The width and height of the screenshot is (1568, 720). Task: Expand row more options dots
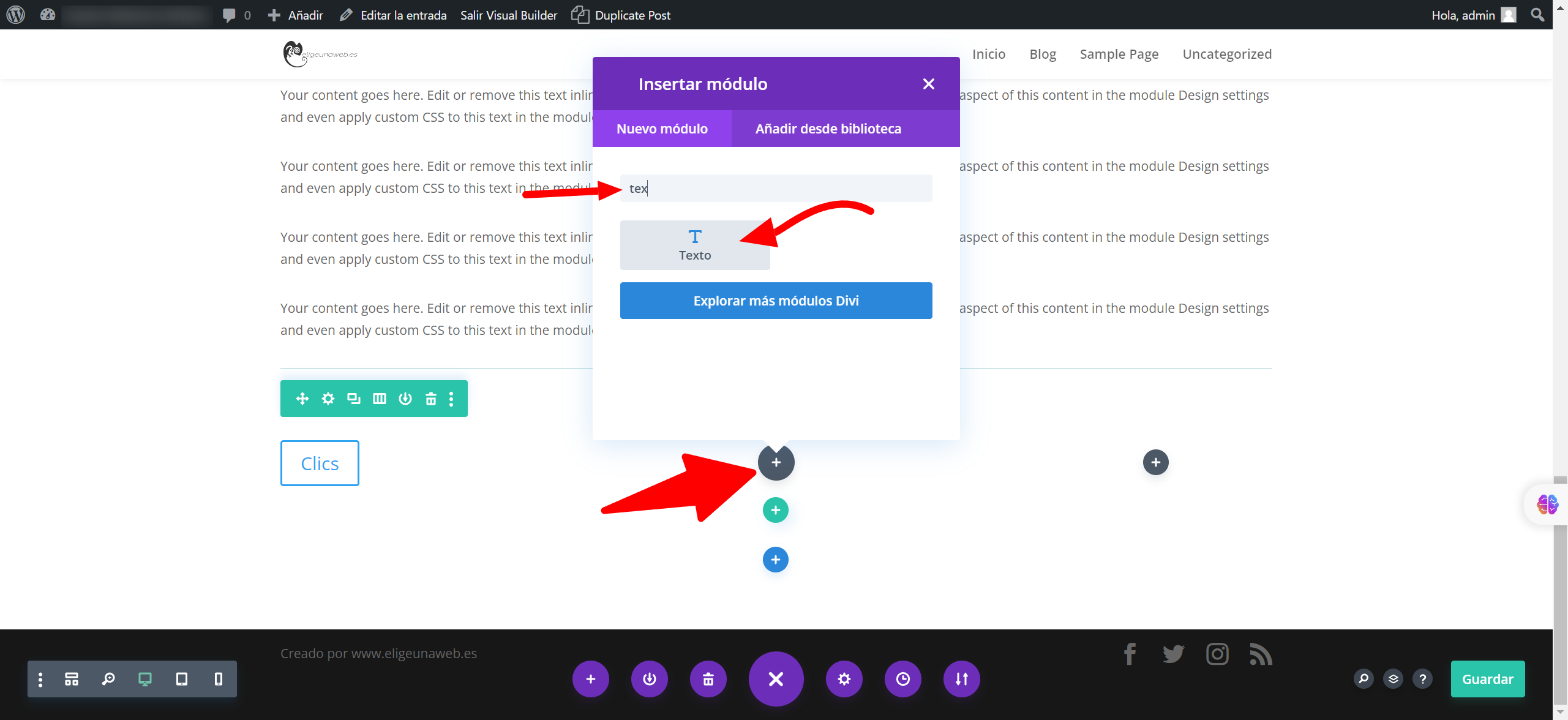pyautogui.click(x=451, y=399)
